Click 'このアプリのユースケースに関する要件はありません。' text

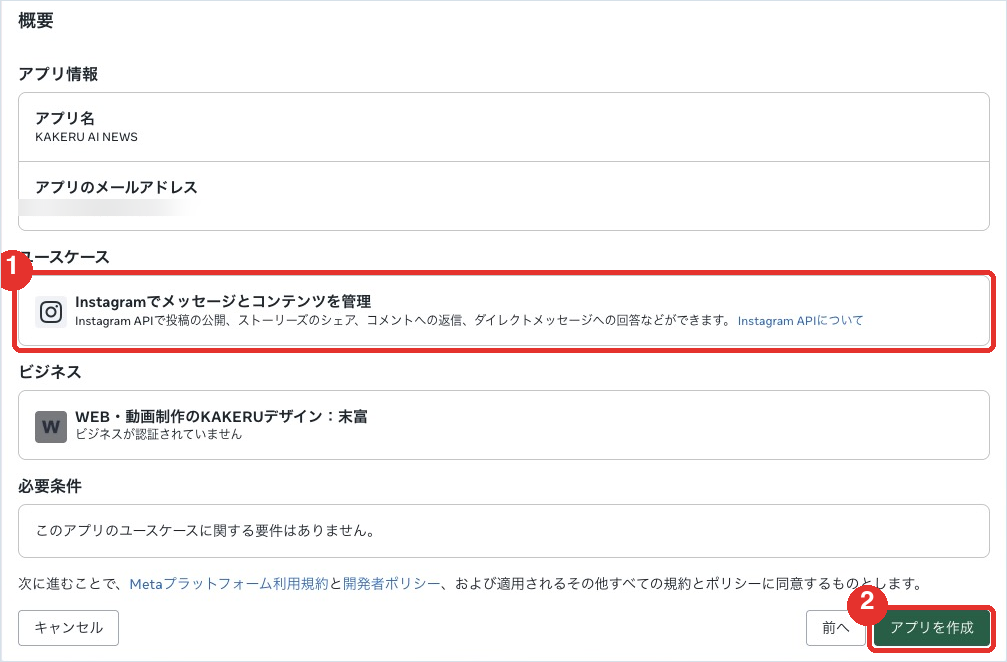click(205, 530)
